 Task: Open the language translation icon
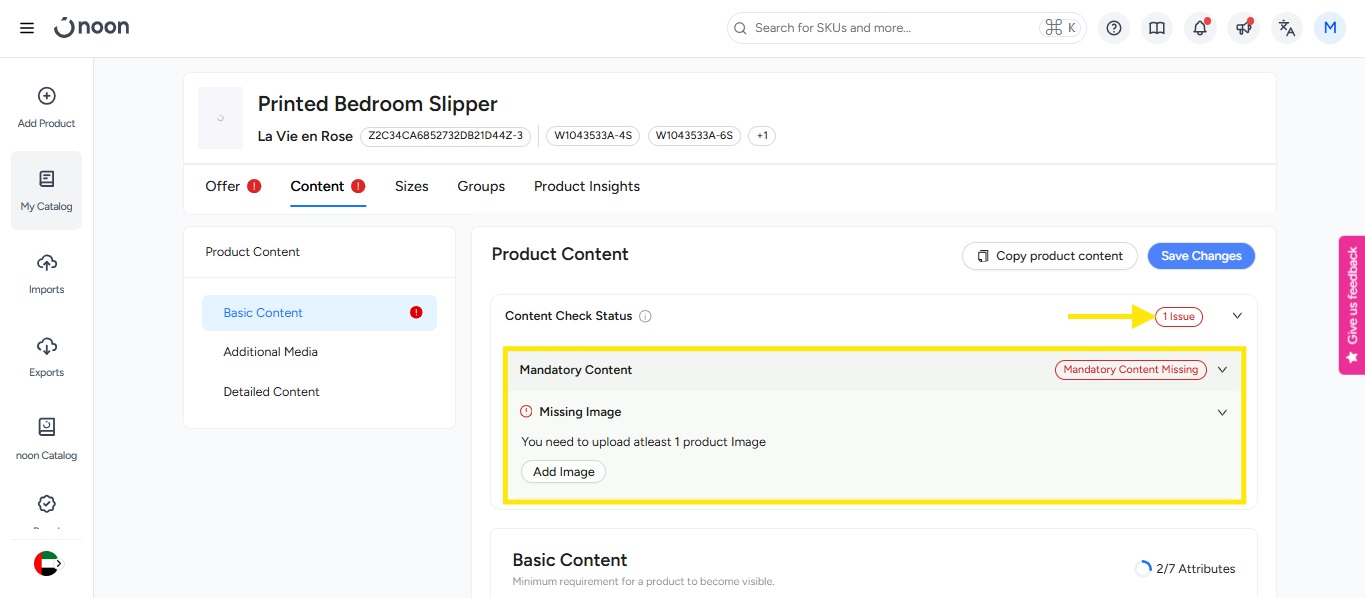point(1287,28)
